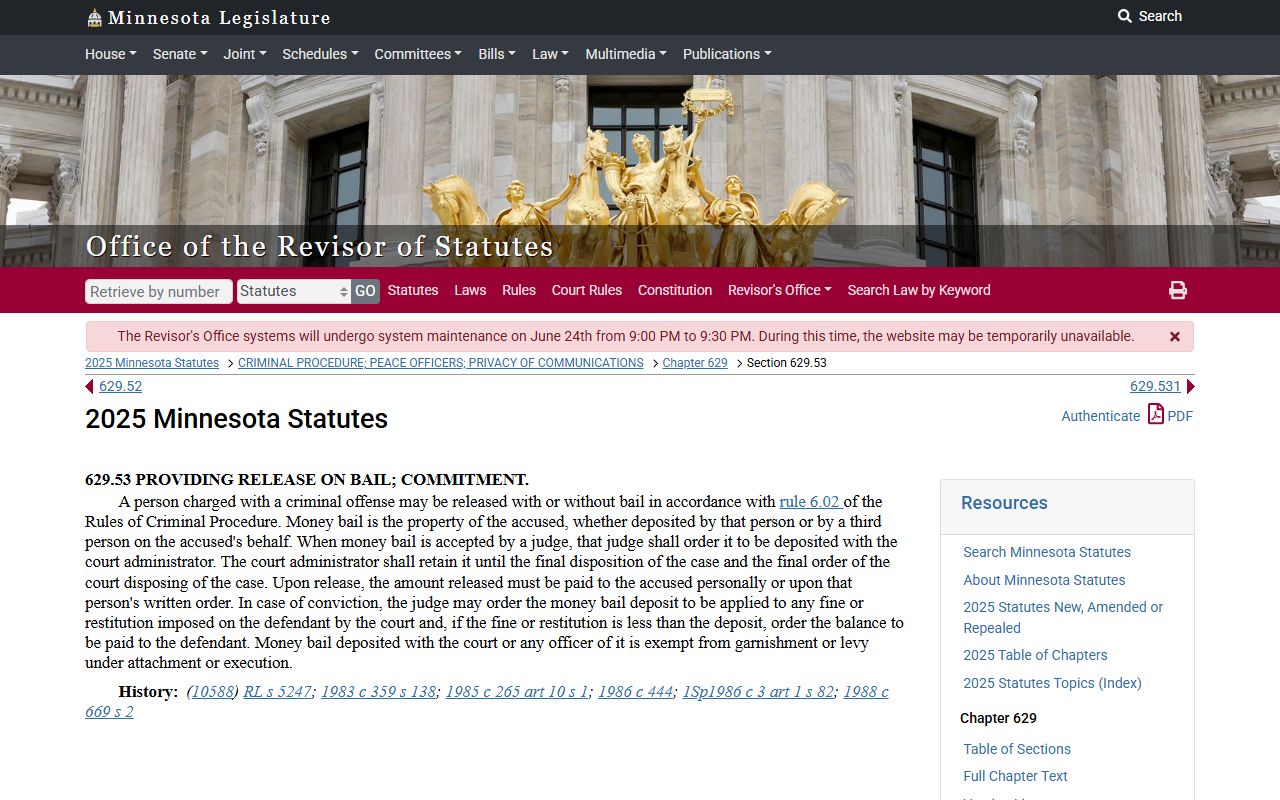The height and width of the screenshot is (800, 1280).
Task: Open 2025 Statutes Topics (Index) link
Action: (1052, 683)
